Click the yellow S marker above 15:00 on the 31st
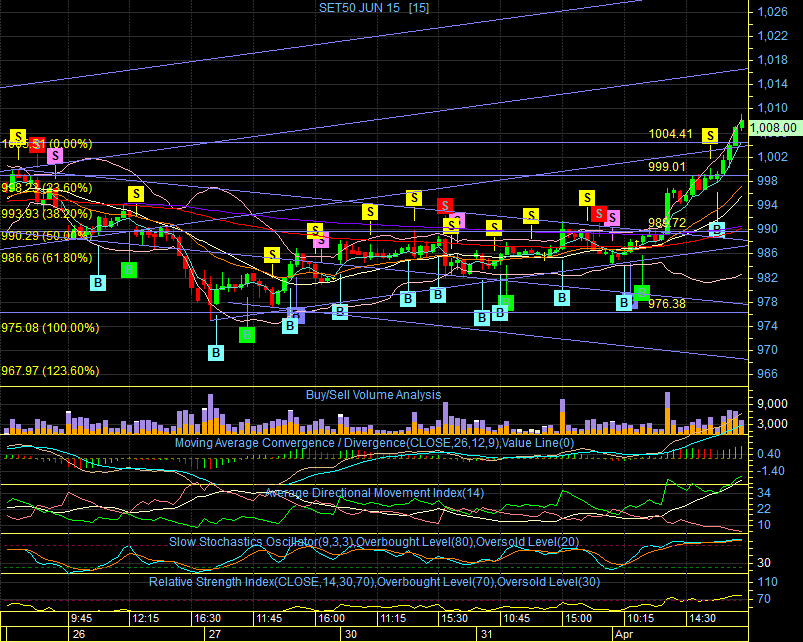 (587, 198)
